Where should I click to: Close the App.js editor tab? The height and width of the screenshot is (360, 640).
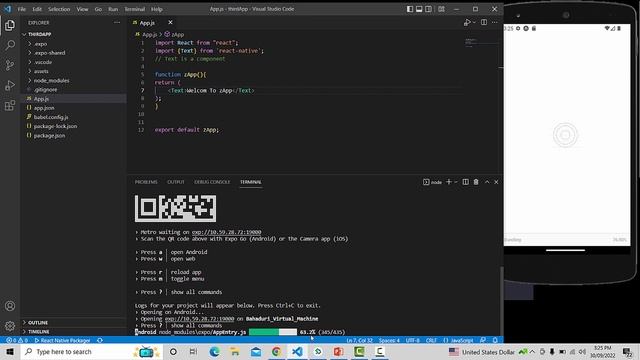170,22
